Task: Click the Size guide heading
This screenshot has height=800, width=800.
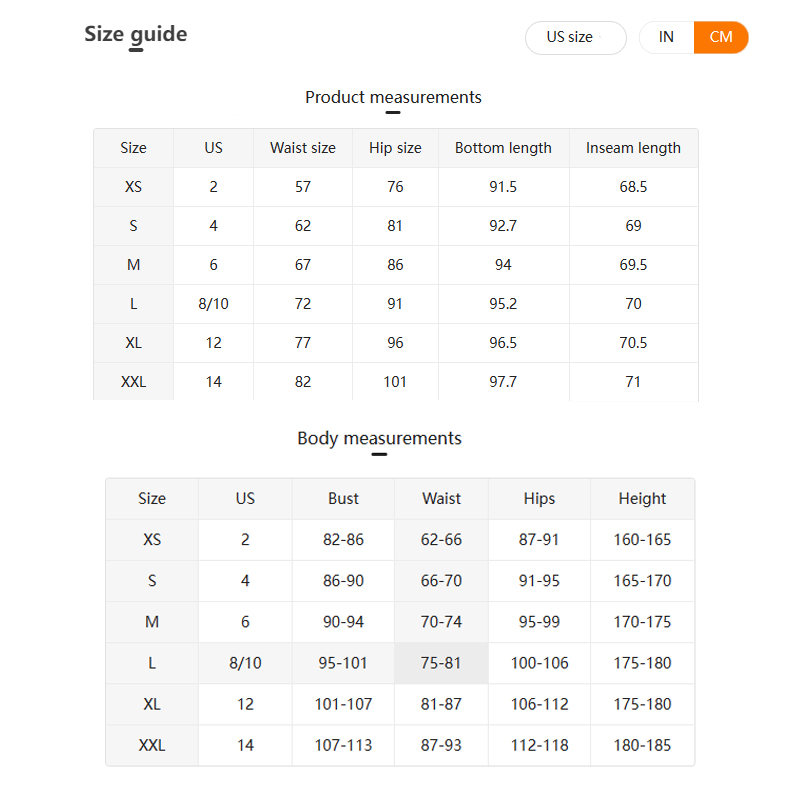Action: (x=136, y=35)
